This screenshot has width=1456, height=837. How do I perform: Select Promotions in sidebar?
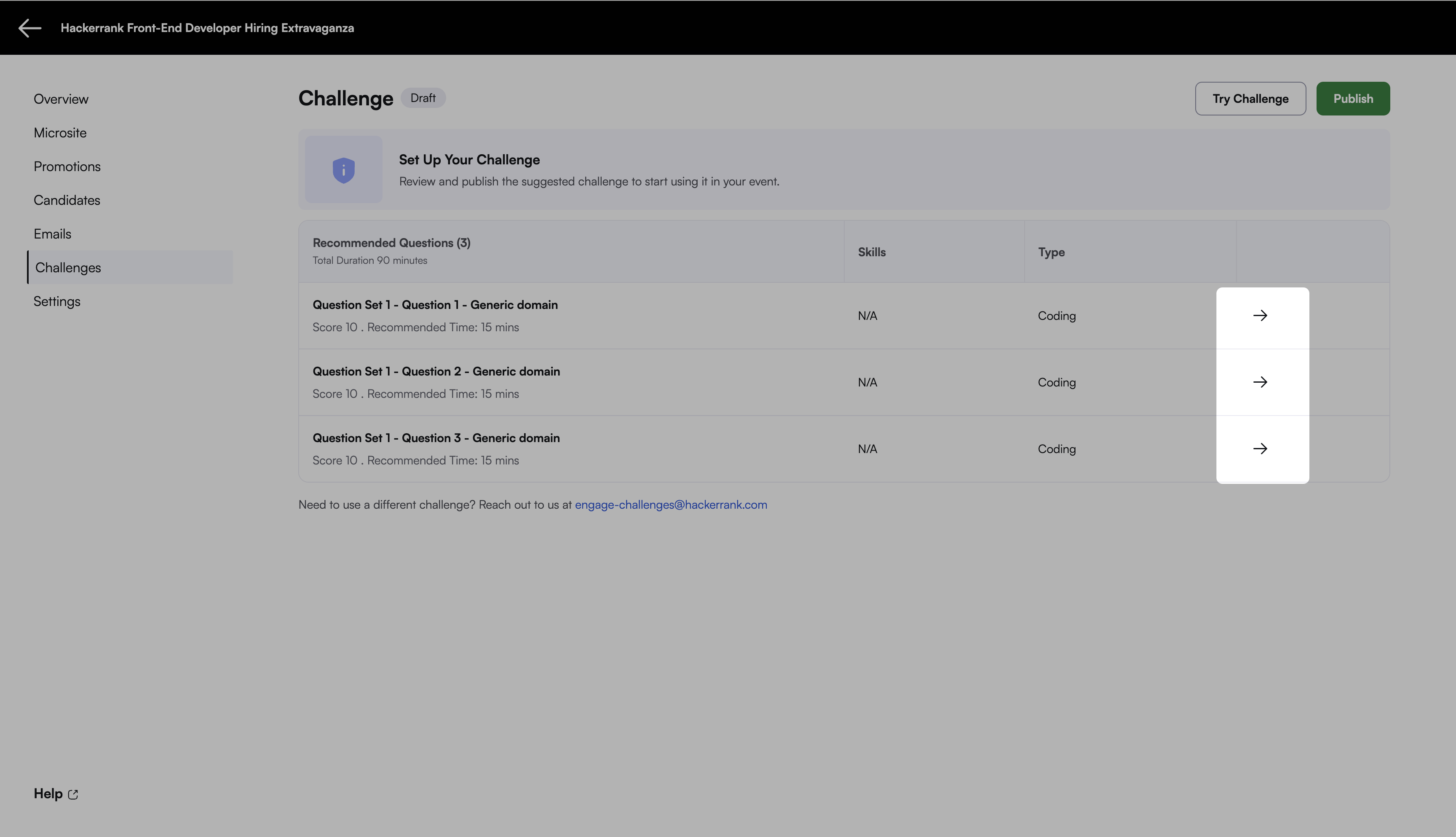click(67, 167)
